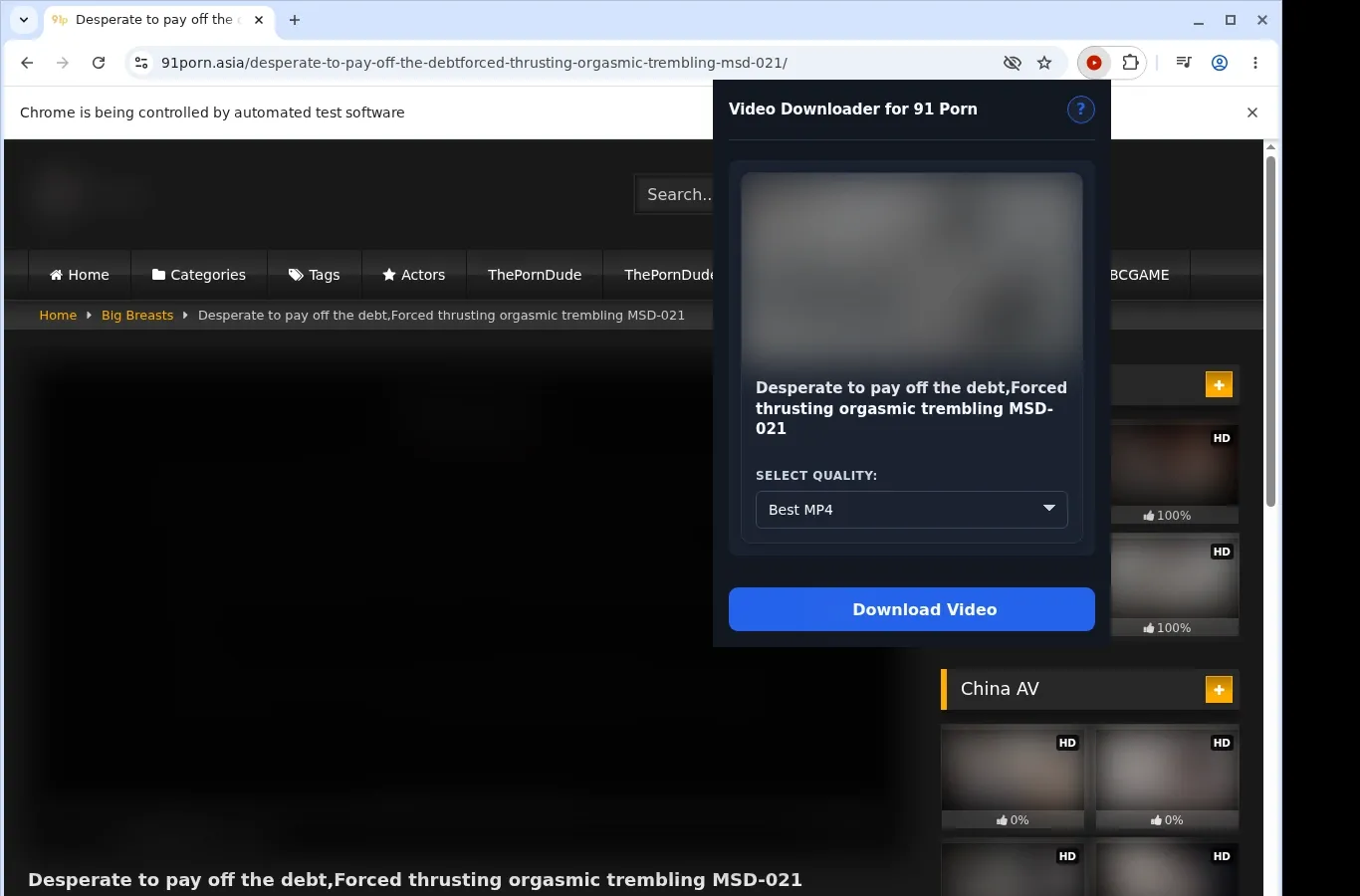Click the help question mark in downloader popup

pos(1080,110)
